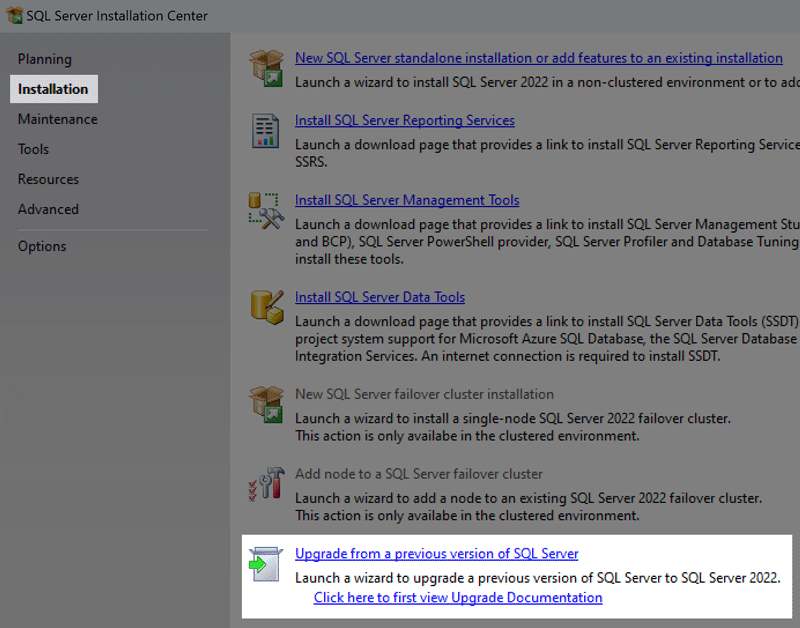Open the Resources section
The width and height of the screenshot is (800, 628).
(48, 179)
